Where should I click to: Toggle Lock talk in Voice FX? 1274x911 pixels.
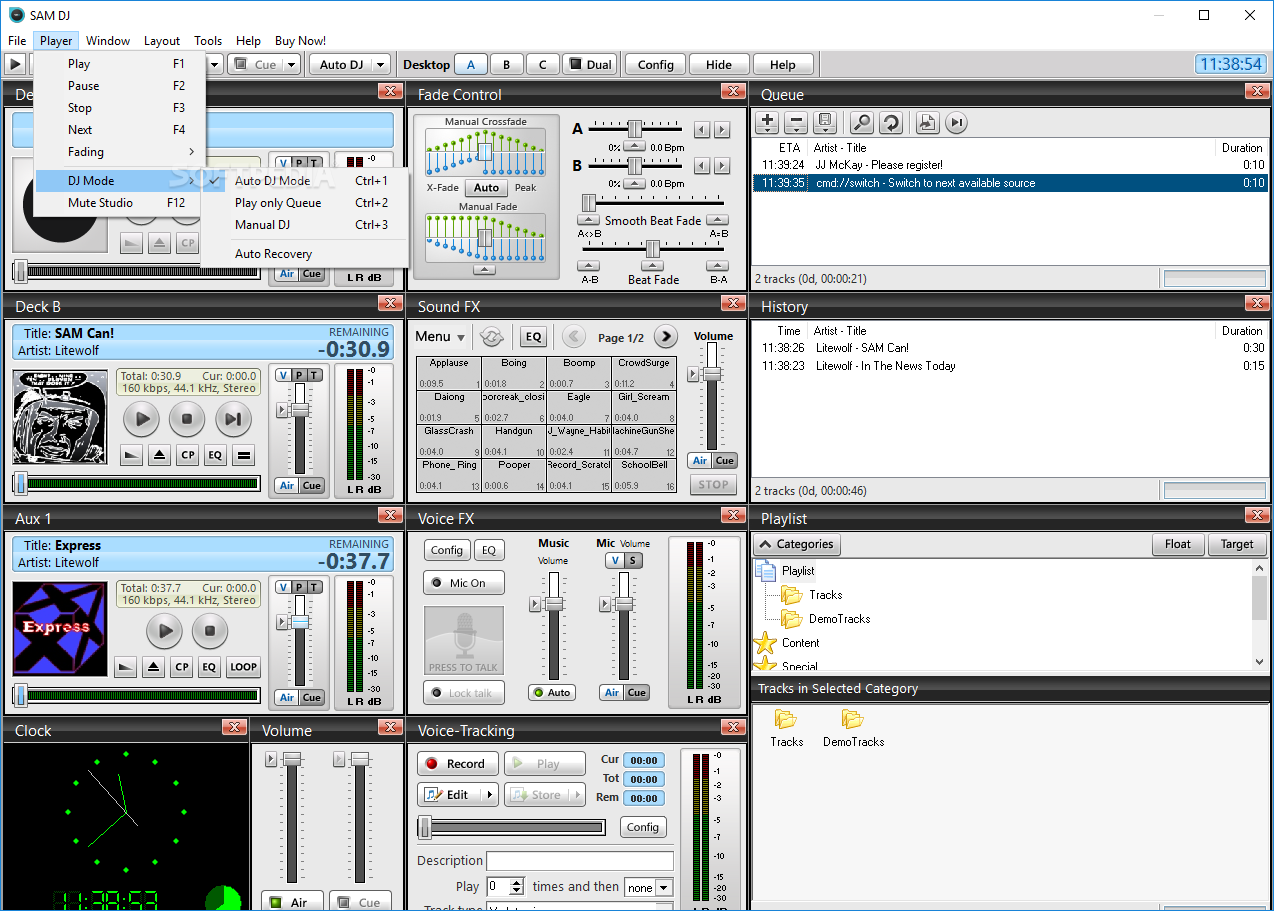pyautogui.click(x=464, y=693)
